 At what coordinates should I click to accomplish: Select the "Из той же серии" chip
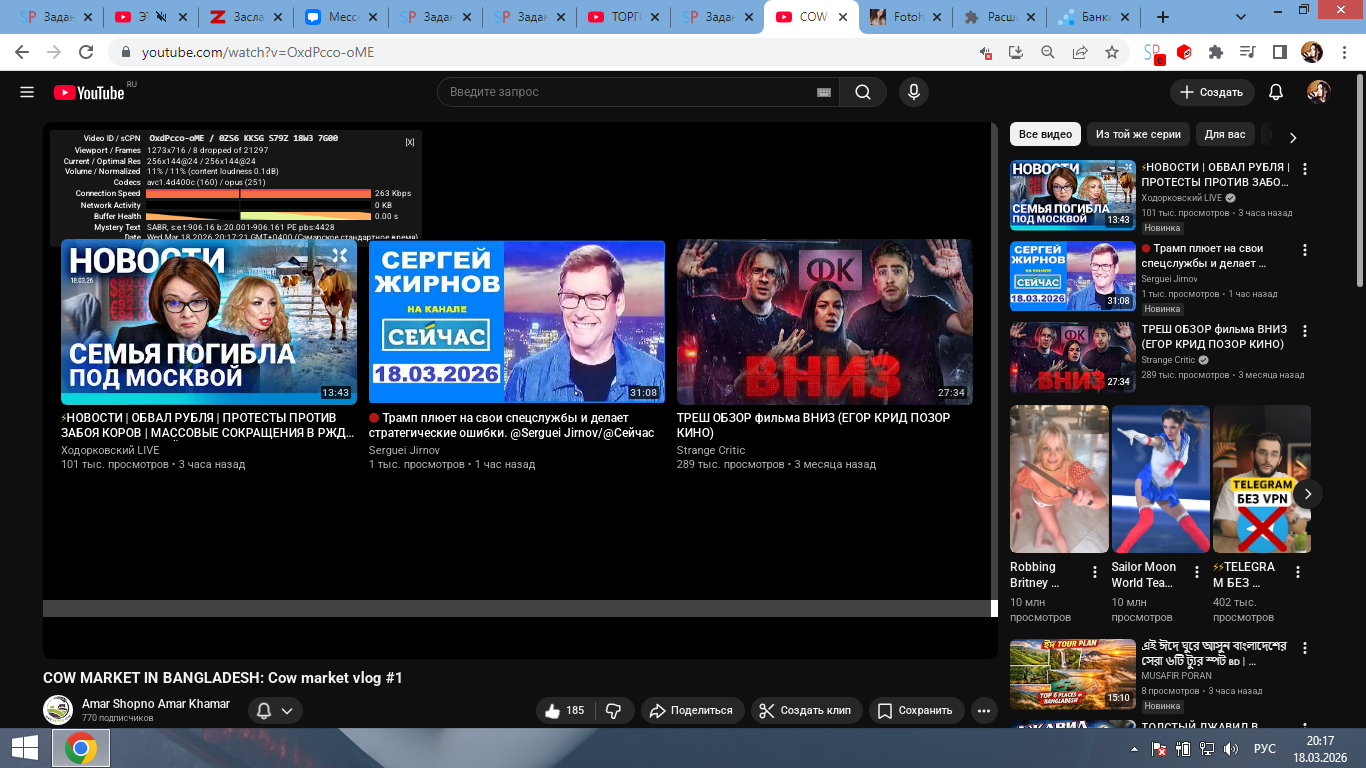point(1138,134)
